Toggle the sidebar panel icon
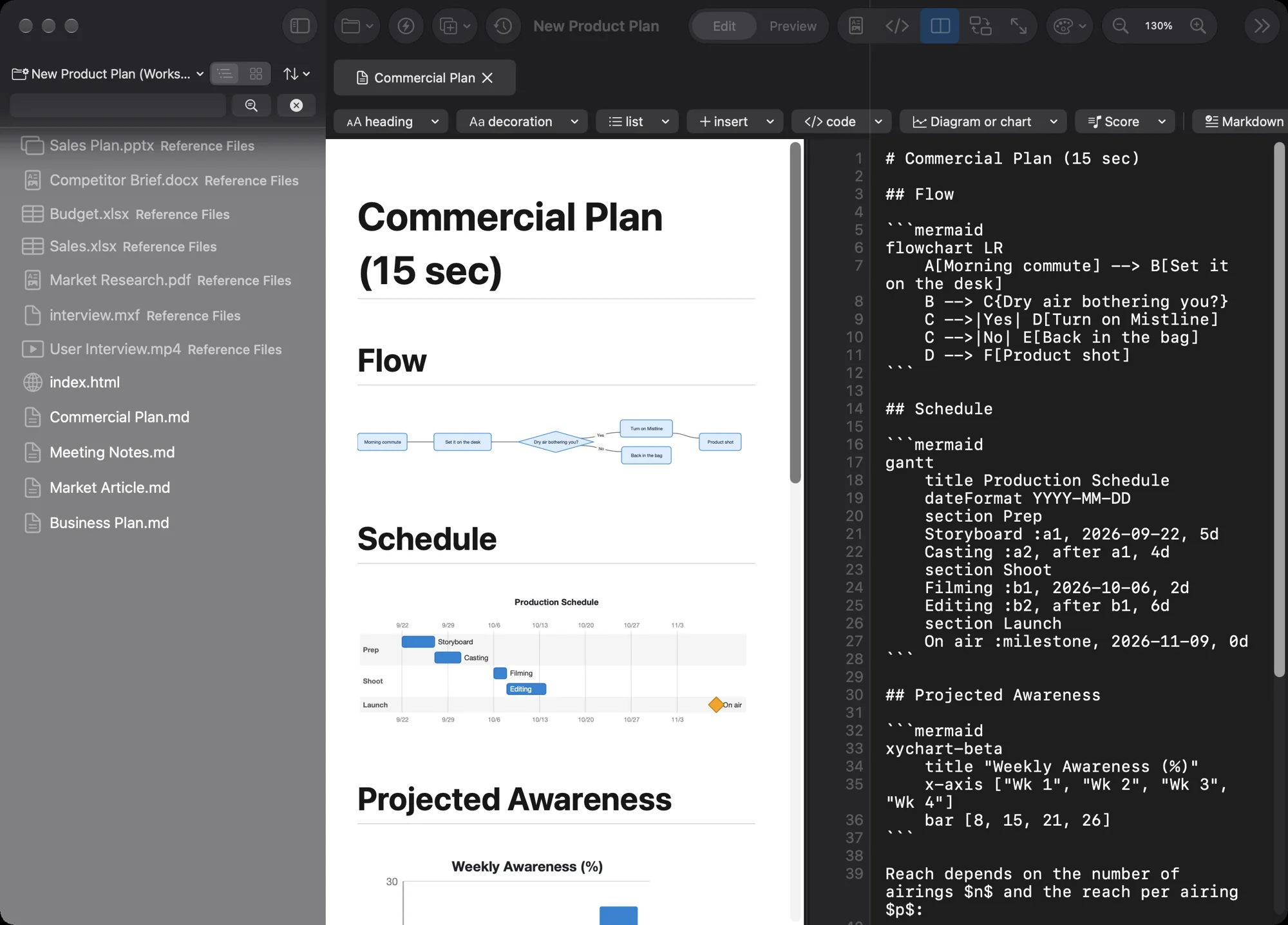The width and height of the screenshot is (1288, 925). [300, 26]
